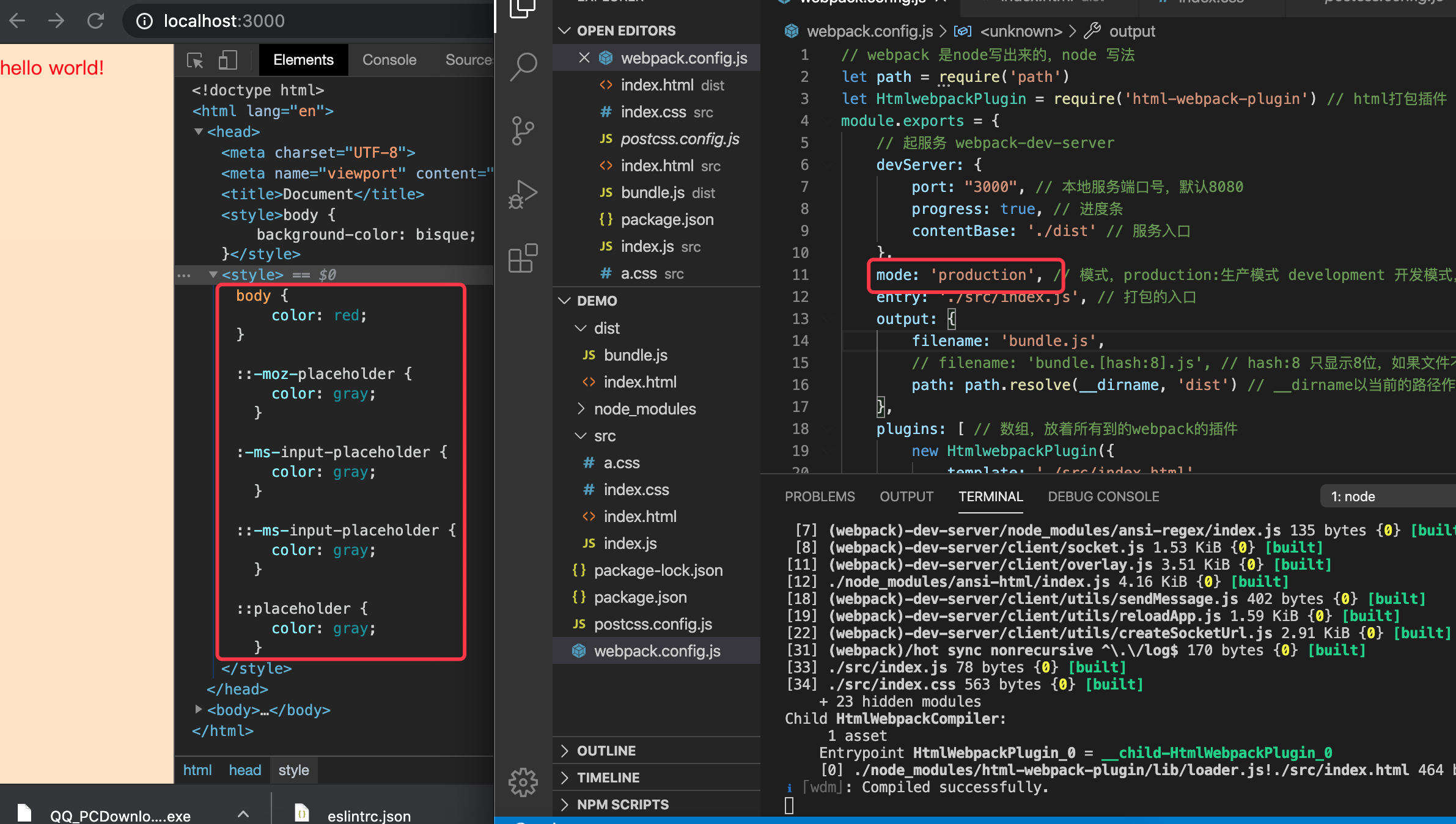Expand the OUTLINE section

click(x=656, y=751)
